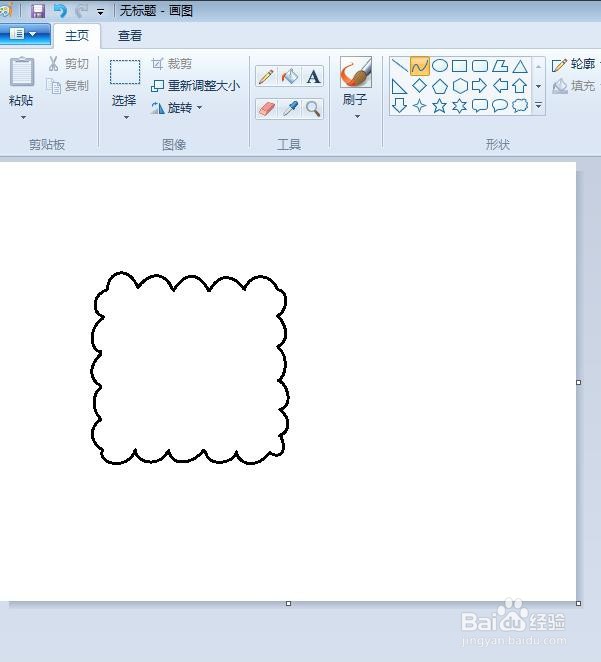Viewport: 601px width, 662px height.
Task: Select the Rounded rectangular callout shape
Action: [479, 106]
